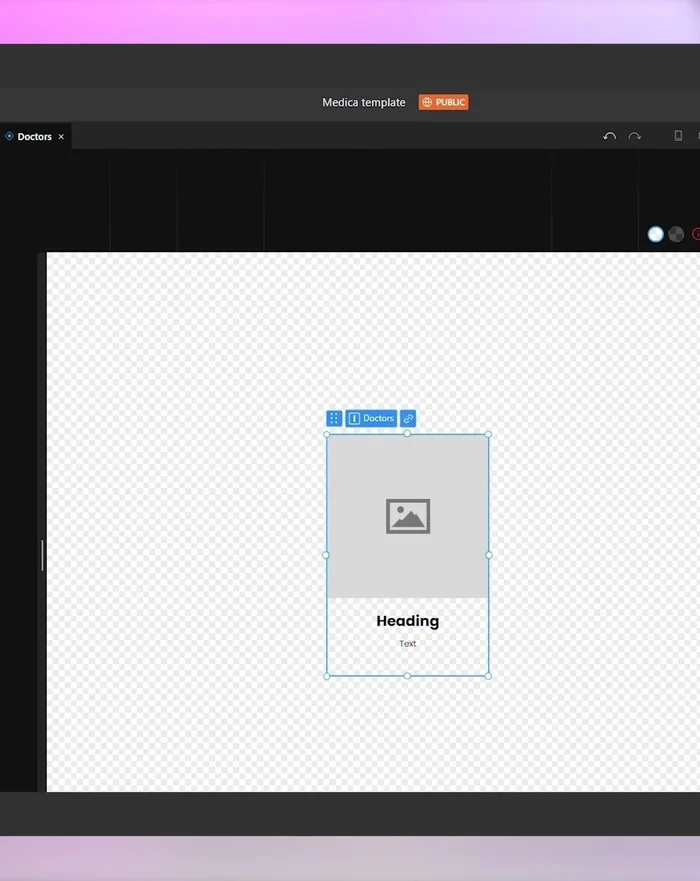This screenshot has height=881, width=700.
Task: Click the right-middle resize handle
Action: [x=489, y=555]
